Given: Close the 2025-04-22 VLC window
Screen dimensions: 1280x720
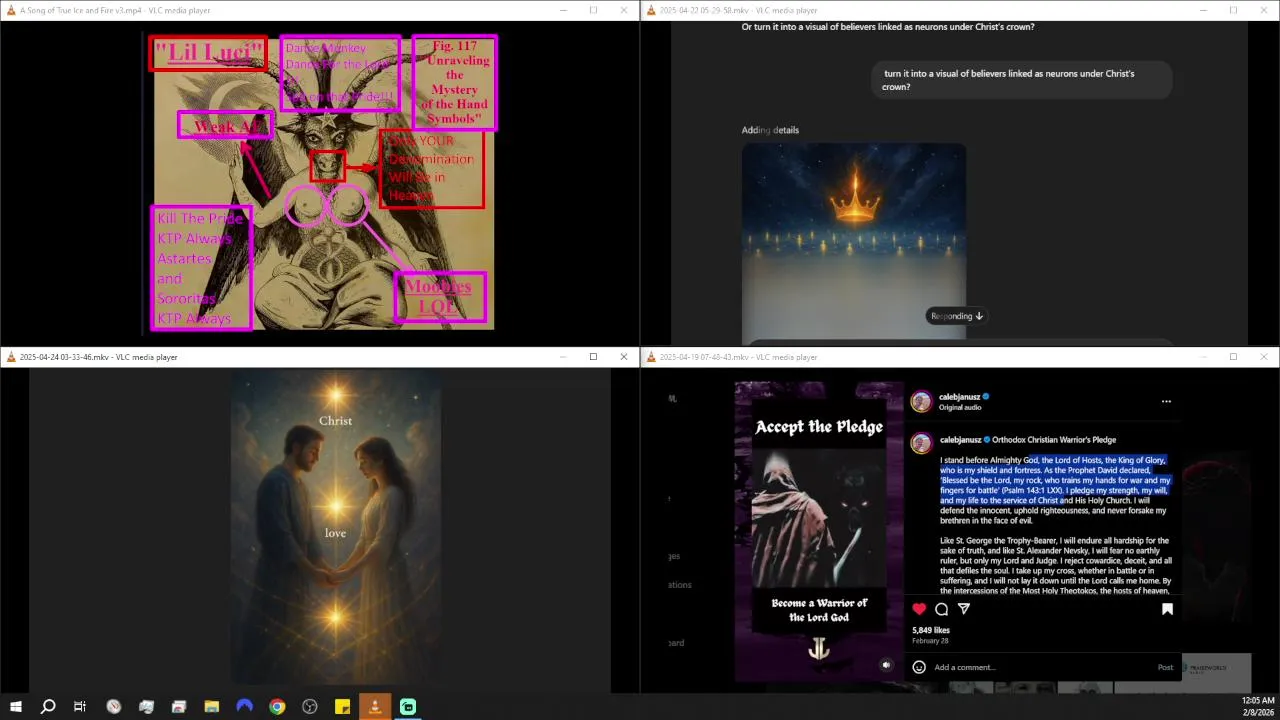Looking at the screenshot, I should [x=1264, y=10].
